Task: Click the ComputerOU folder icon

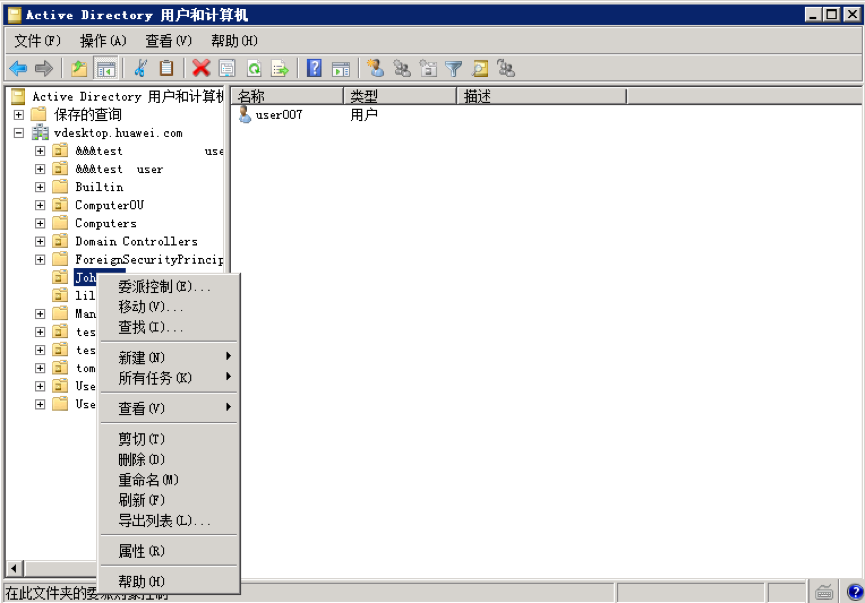Action: [60, 205]
